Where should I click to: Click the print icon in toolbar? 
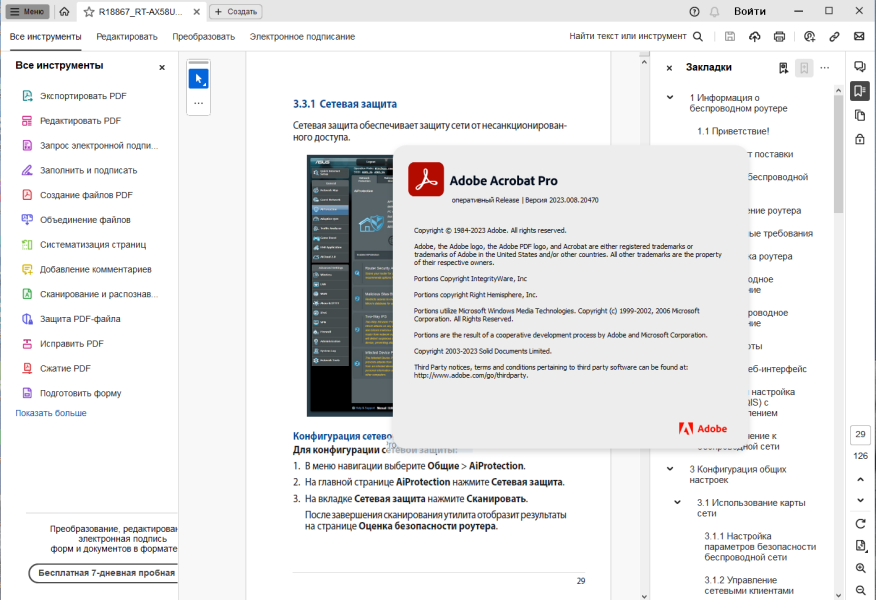(x=779, y=36)
